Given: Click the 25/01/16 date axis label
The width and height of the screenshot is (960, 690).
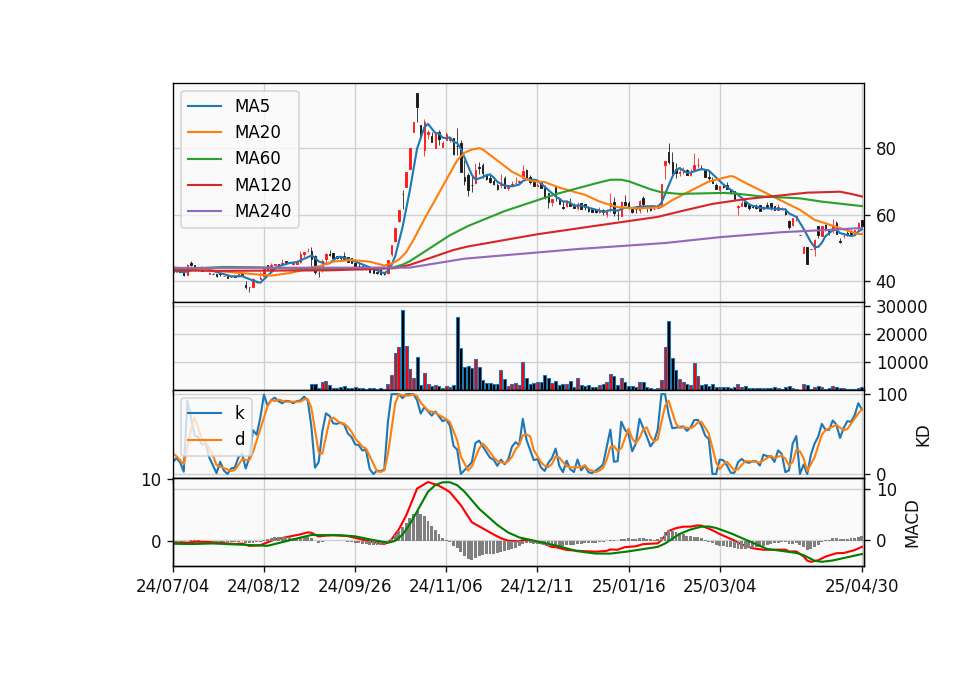Looking at the screenshot, I should pyautogui.click(x=628, y=587).
